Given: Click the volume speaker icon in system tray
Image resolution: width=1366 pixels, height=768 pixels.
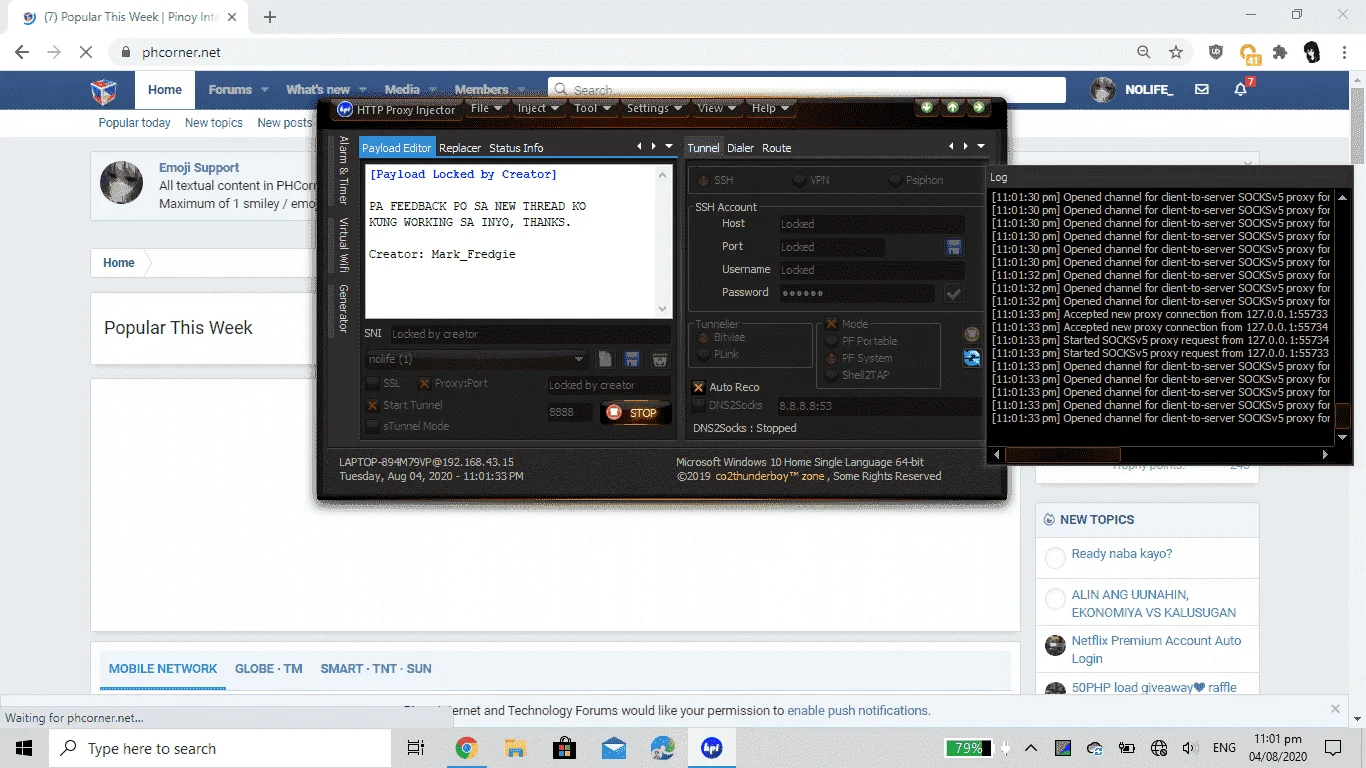Looking at the screenshot, I should click(1190, 748).
